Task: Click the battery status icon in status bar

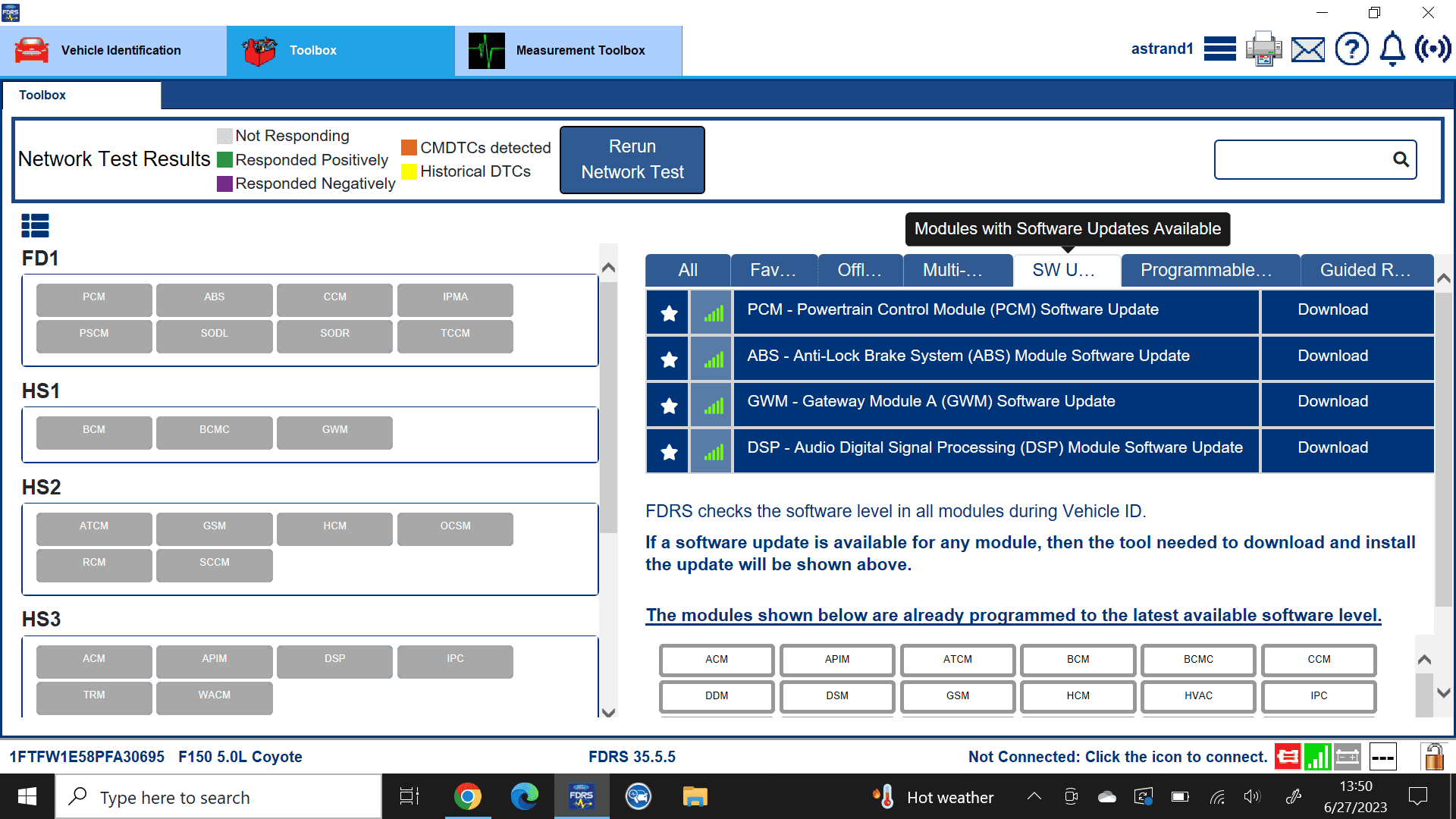Action: pyautogui.click(x=1348, y=756)
